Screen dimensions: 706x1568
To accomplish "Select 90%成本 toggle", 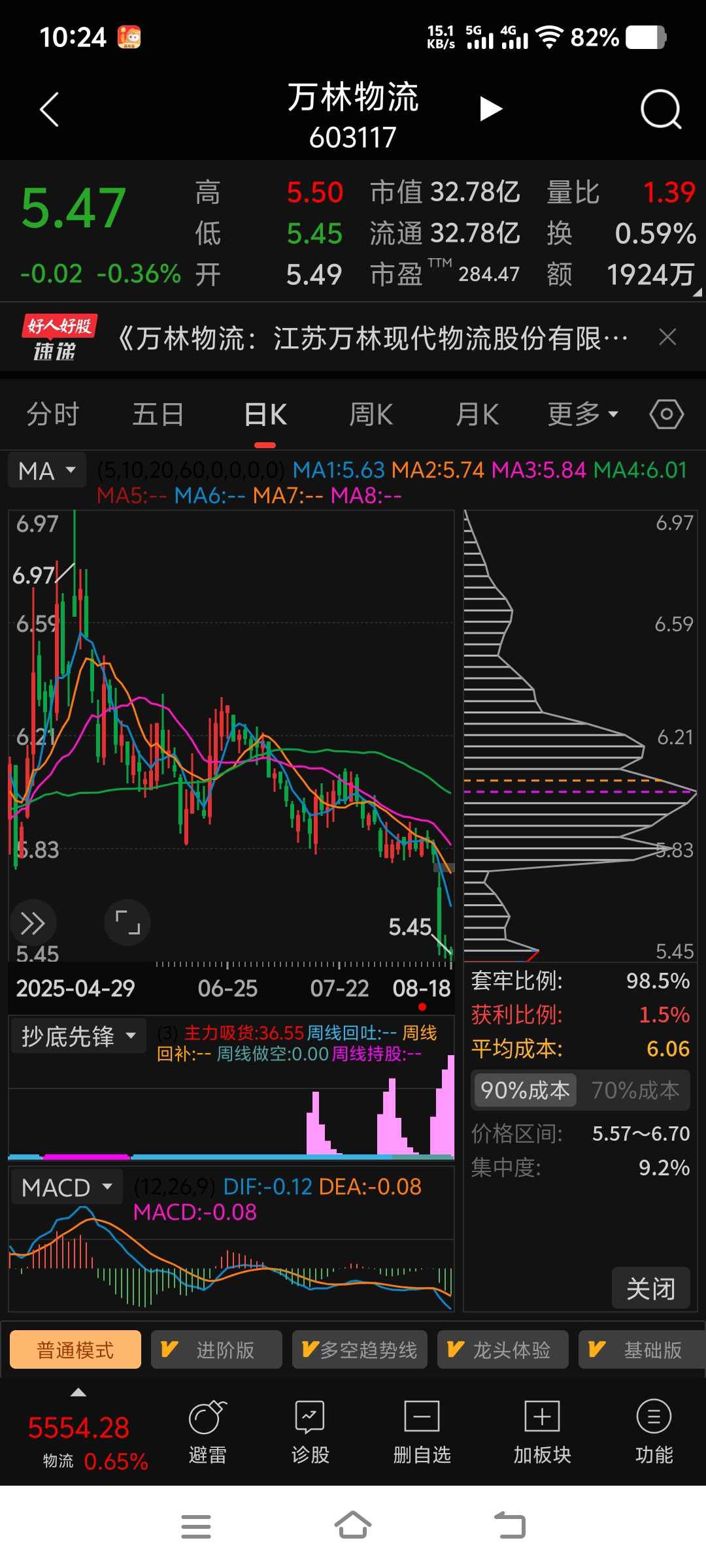I will pyautogui.click(x=526, y=1090).
